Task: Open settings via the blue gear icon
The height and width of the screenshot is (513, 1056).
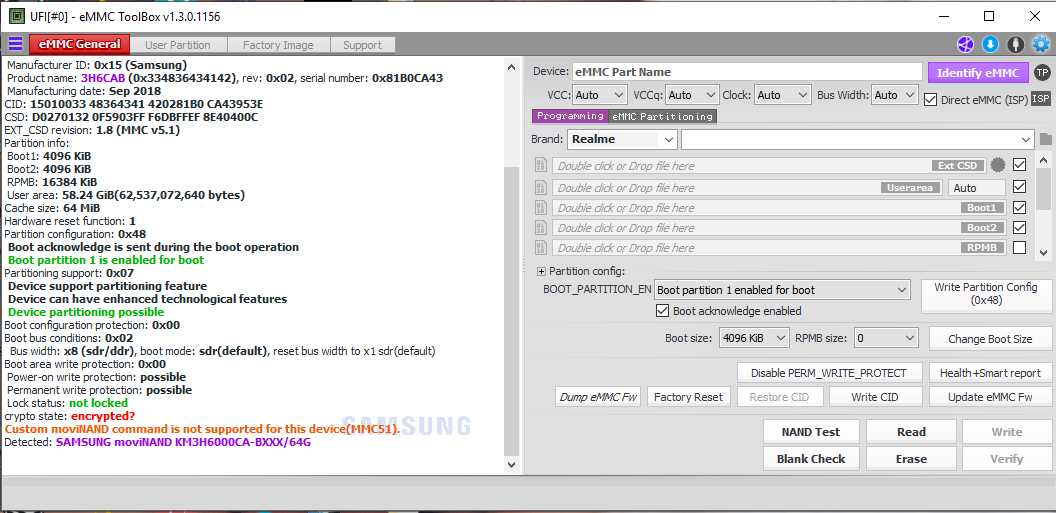Action: pyautogui.click(x=1041, y=45)
